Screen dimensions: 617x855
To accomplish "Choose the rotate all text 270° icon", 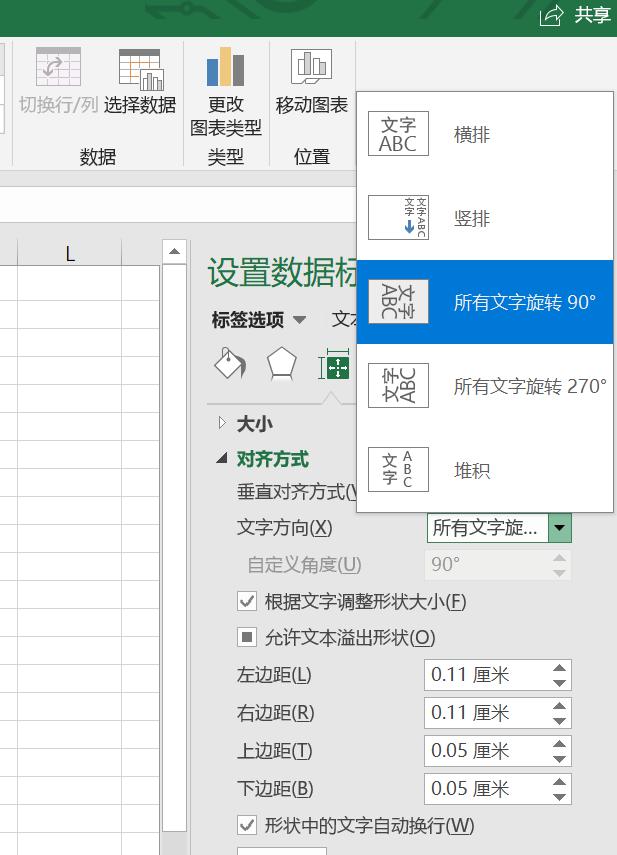I will click(398, 386).
